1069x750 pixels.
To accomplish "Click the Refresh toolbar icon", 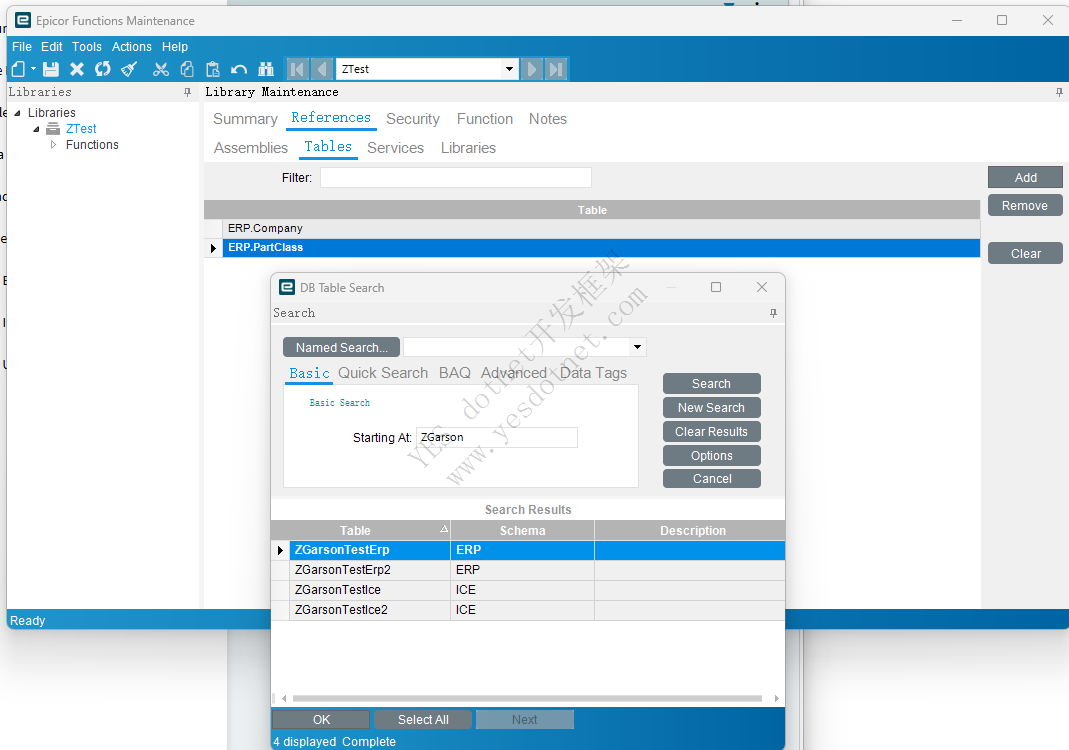I will [103, 69].
